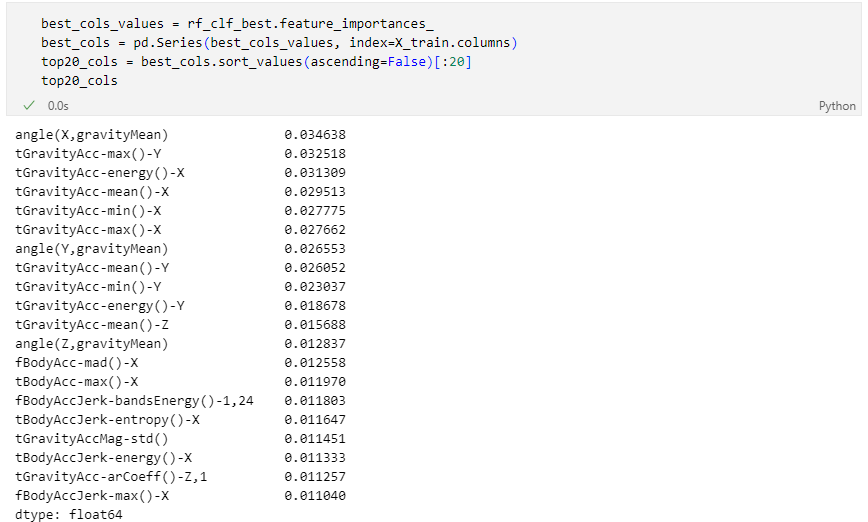Select the angle(X,gravityMean) output row

coord(180,135)
